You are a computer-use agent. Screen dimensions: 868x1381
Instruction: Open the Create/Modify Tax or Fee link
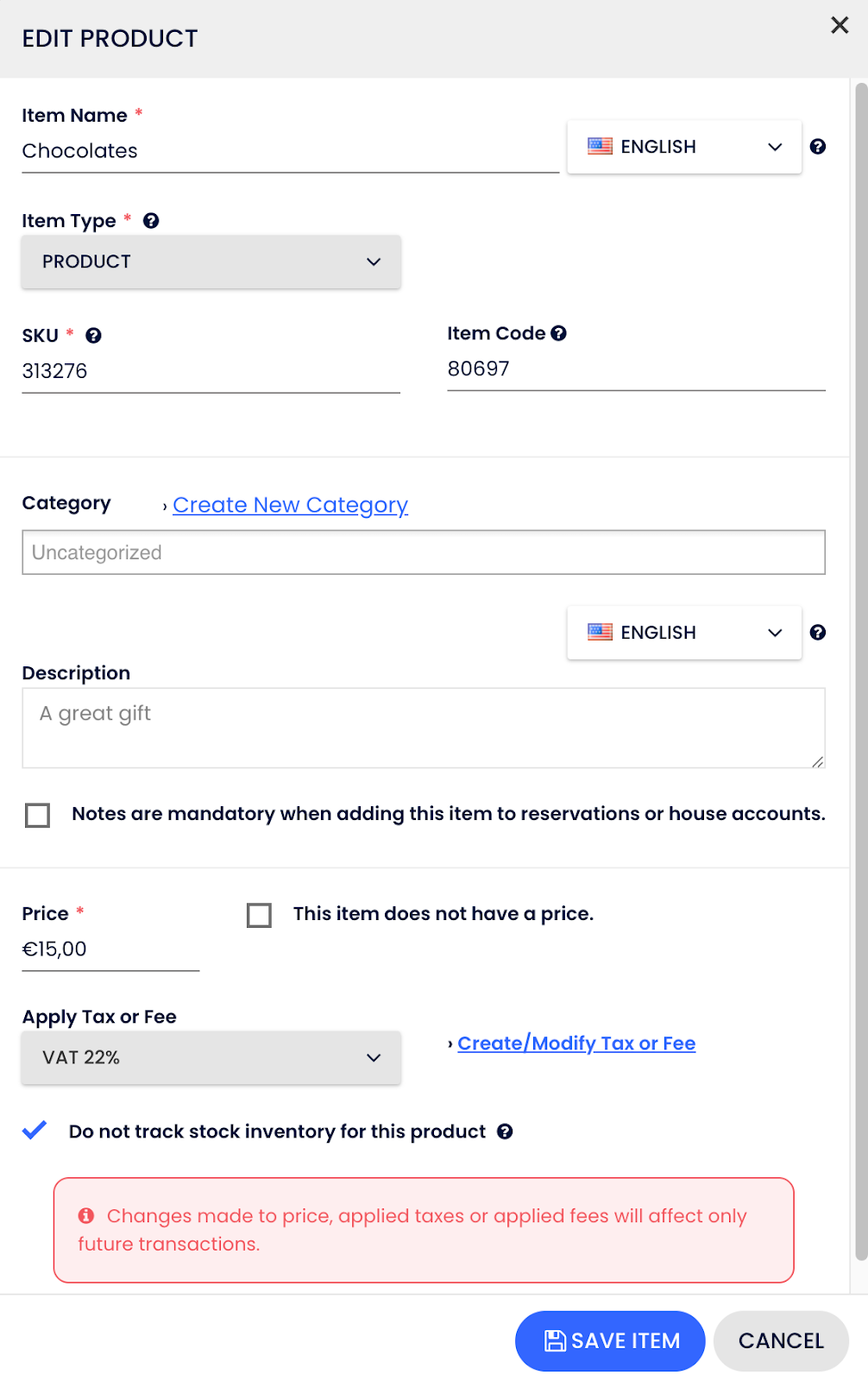click(576, 1044)
